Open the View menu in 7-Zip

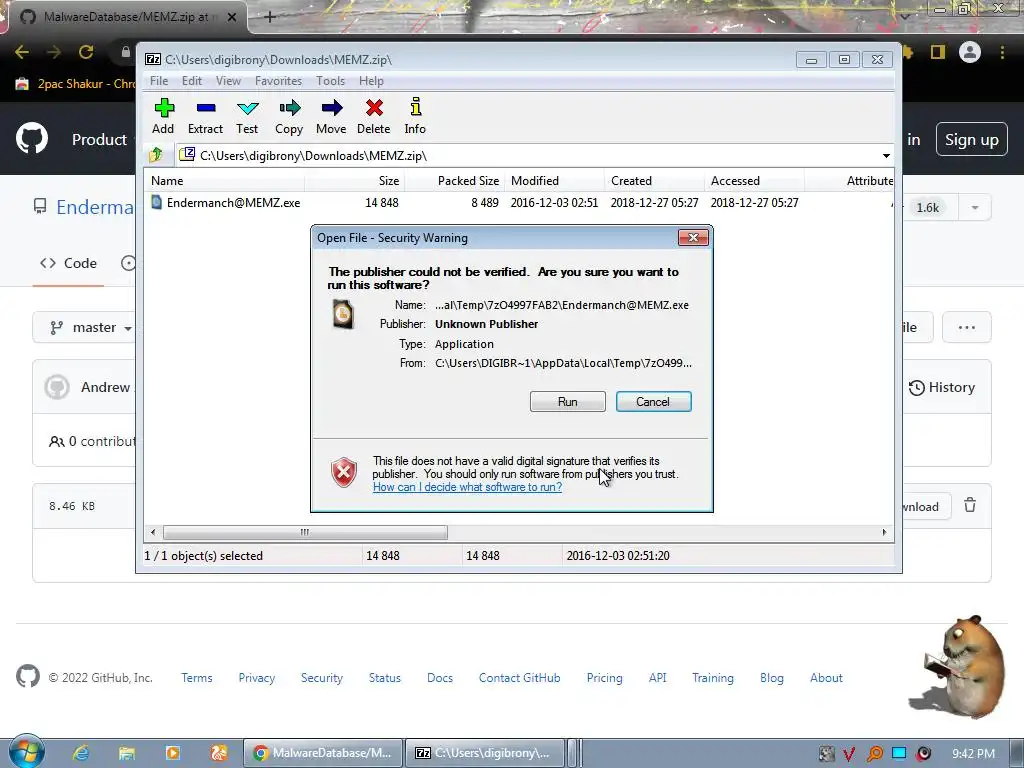[228, 81]
